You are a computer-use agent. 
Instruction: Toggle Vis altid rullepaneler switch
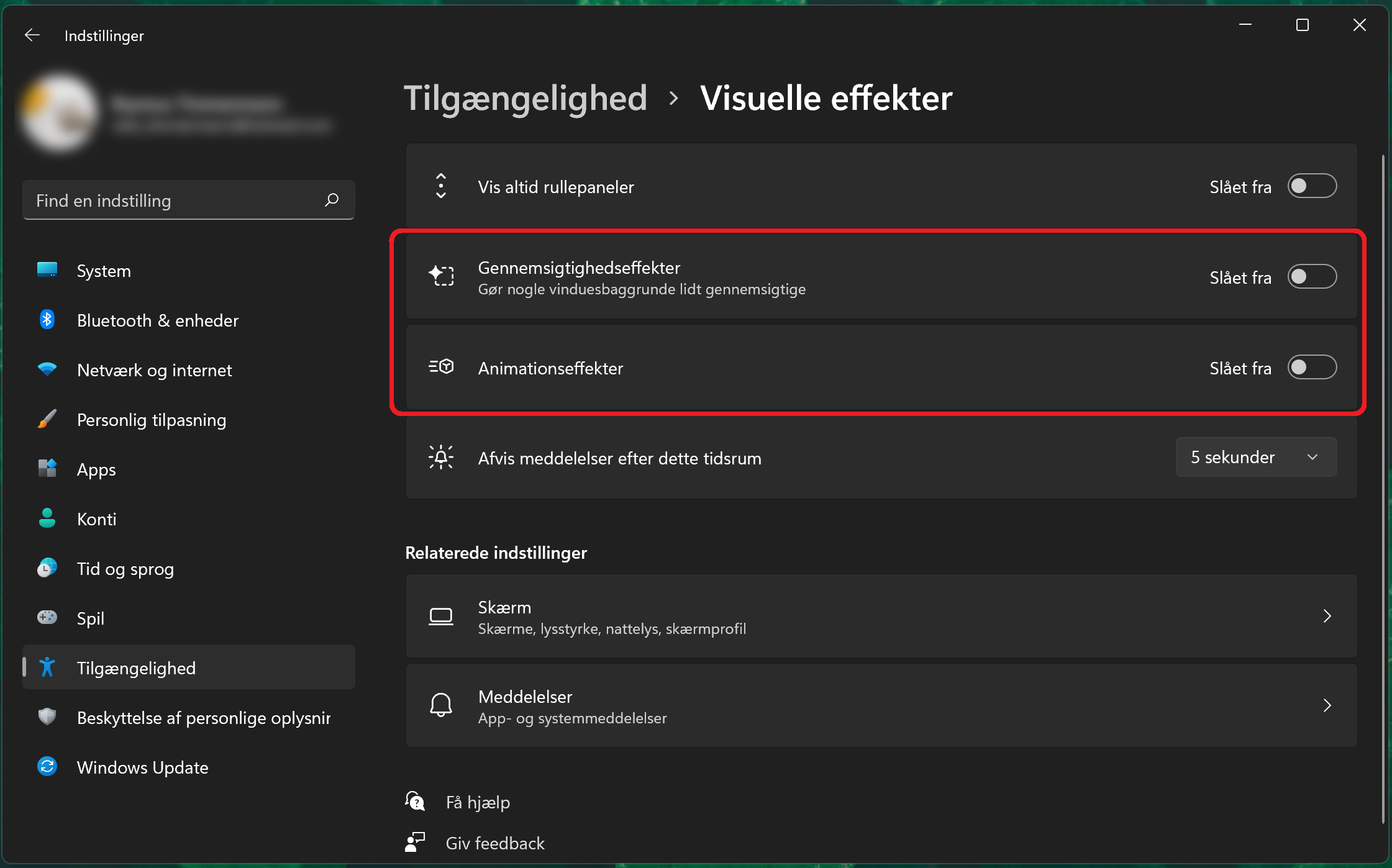(x=1312, y=186)
